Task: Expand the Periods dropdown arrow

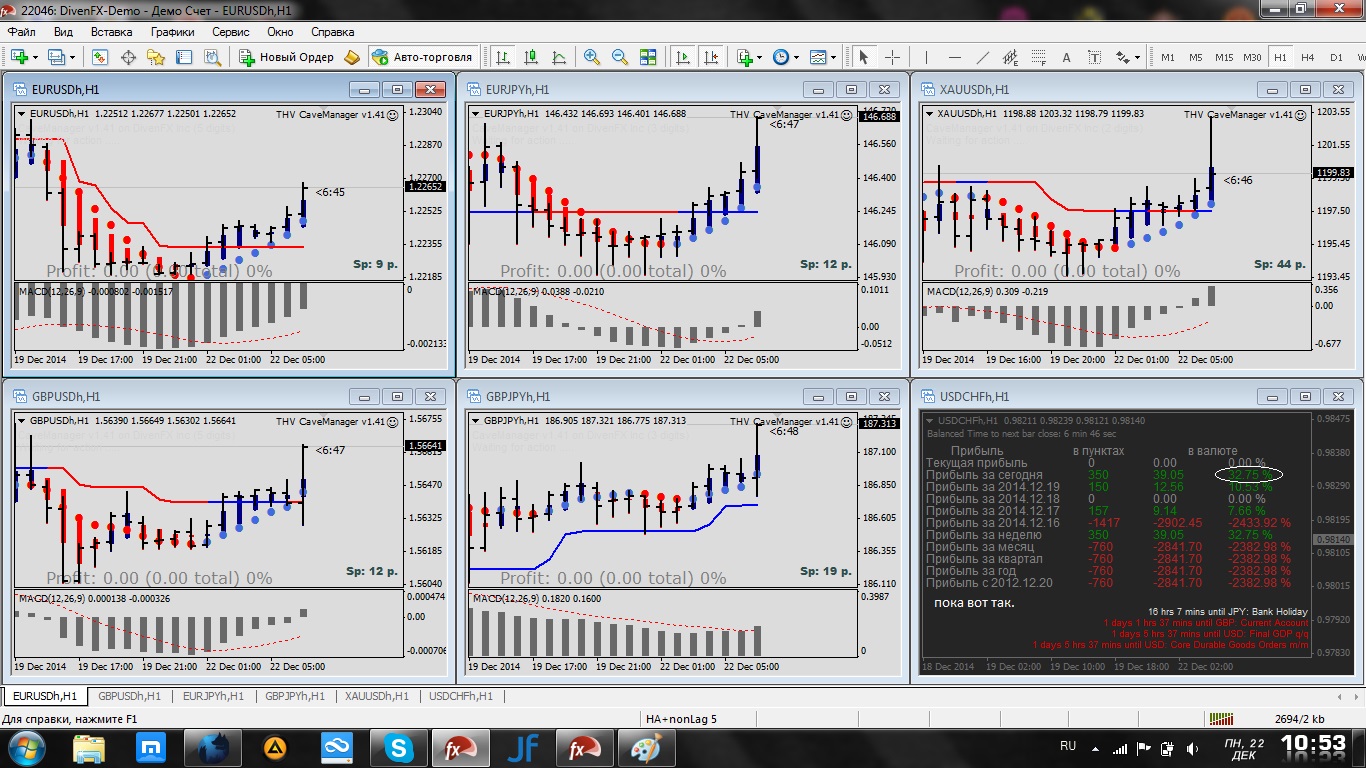Action: (796, 57)
